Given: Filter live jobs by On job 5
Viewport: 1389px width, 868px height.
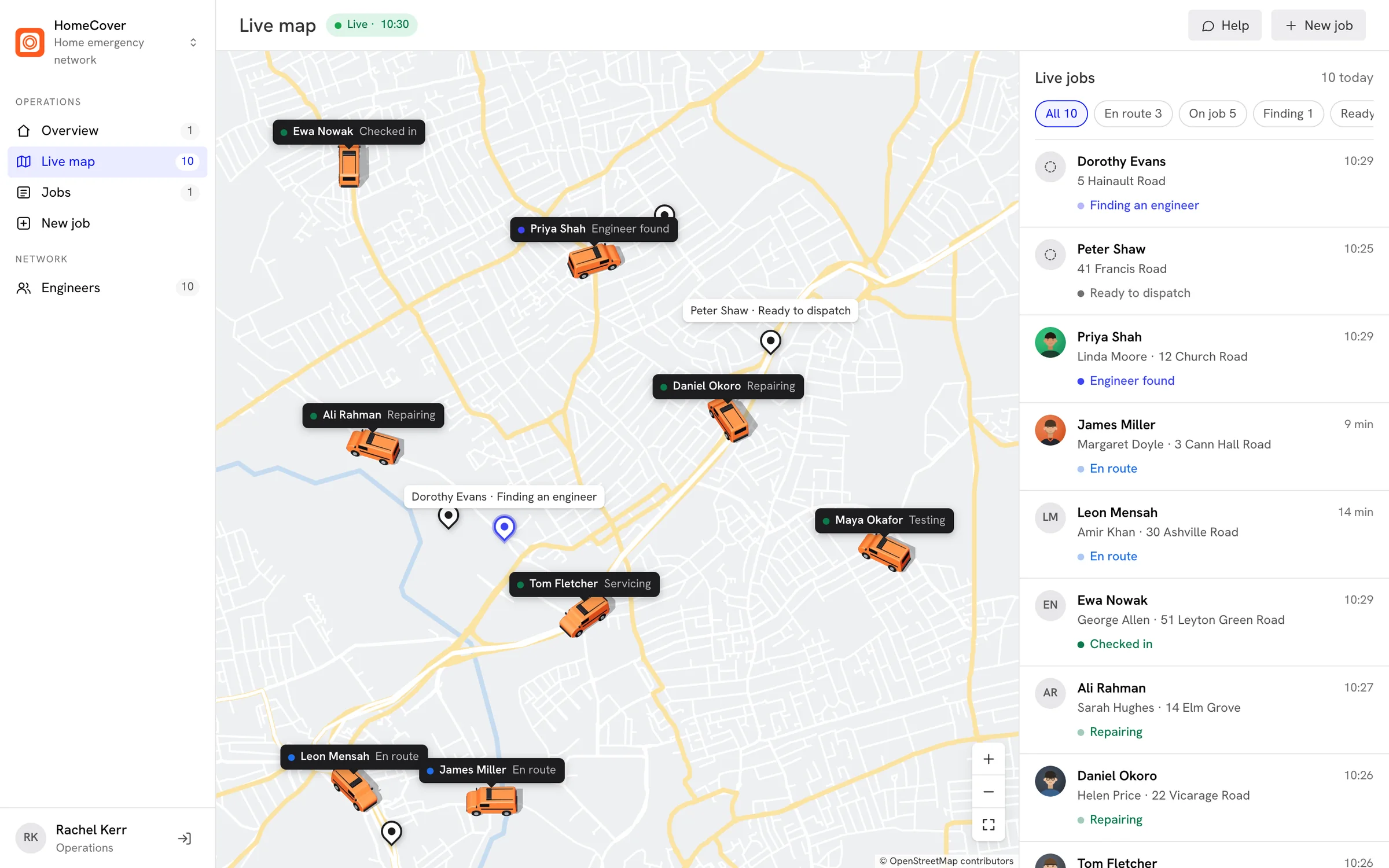Looking at the screenshot, I should click(1212, 113).
